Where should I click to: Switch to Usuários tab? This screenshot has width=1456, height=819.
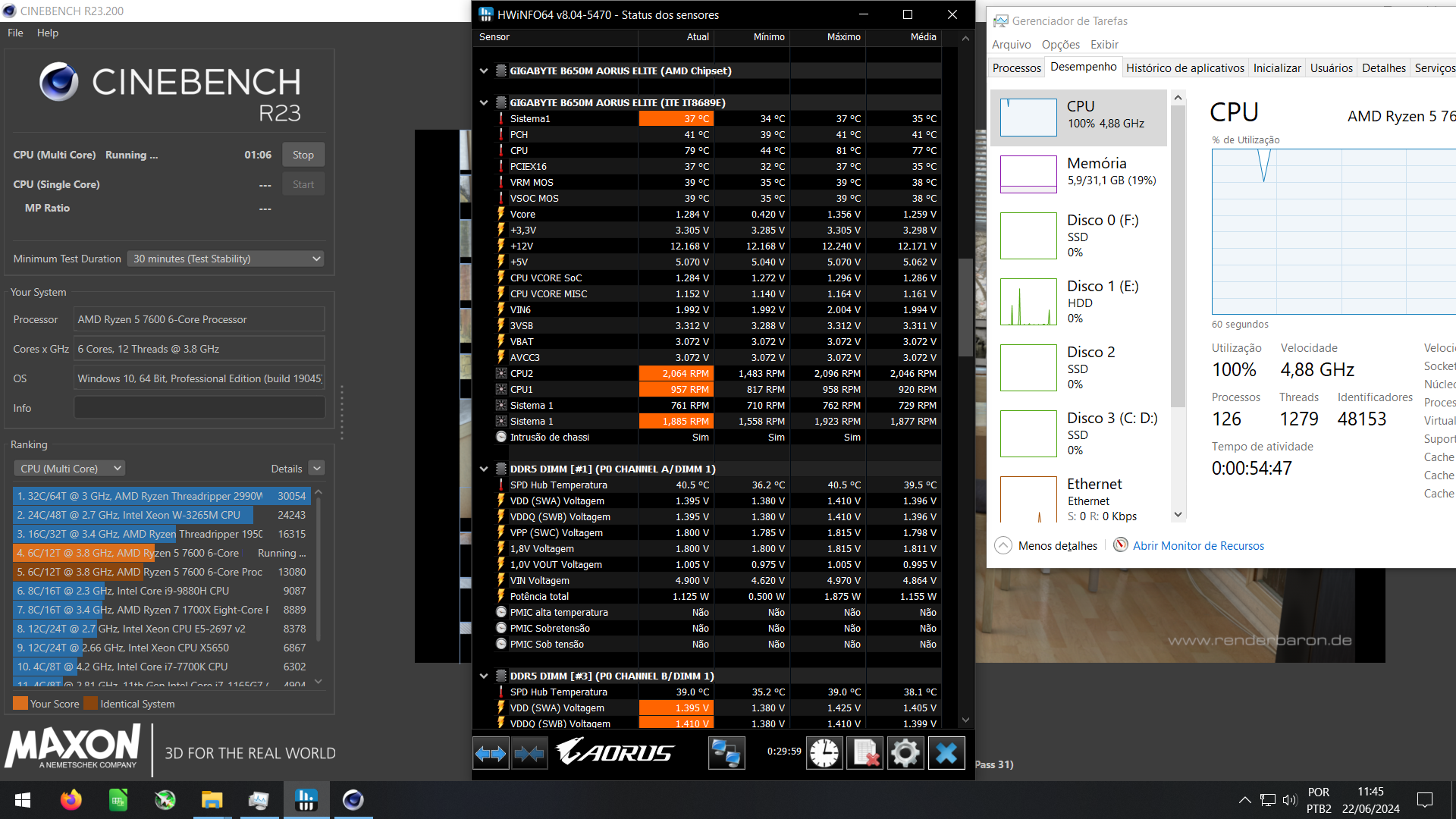click(x=1332, y=67)
